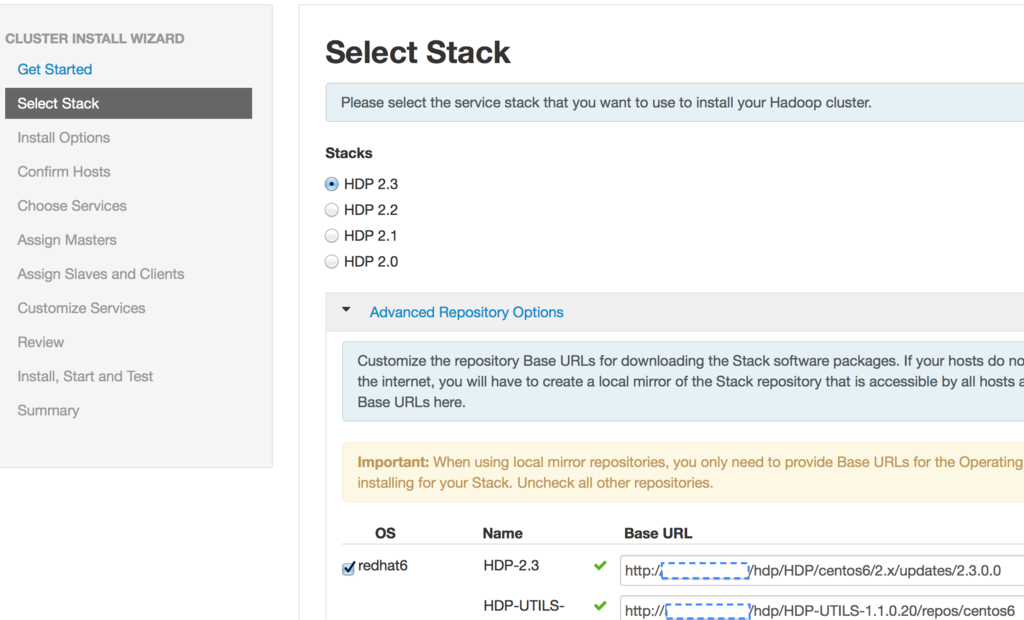Open the Select Stack wizard step
The image size is (1024, 620).
pos(59,103)
